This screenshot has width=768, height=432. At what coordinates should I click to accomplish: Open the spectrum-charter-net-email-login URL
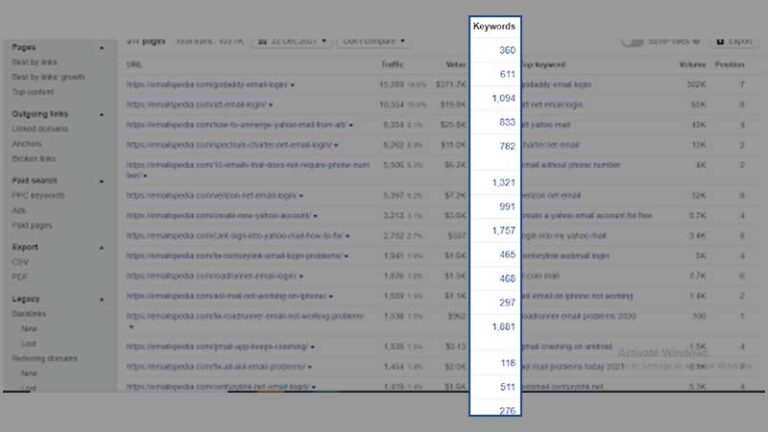click(x=229, y=145)
